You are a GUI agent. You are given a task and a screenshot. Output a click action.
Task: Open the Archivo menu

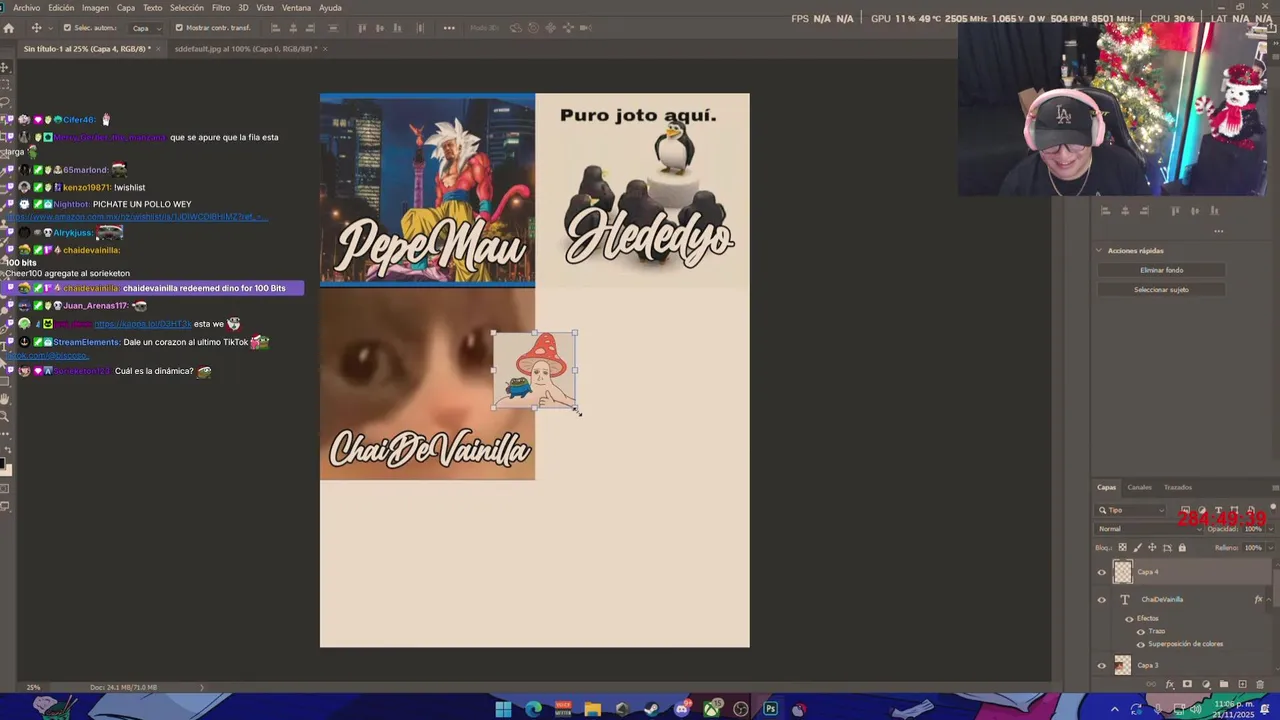coord(26,8)
